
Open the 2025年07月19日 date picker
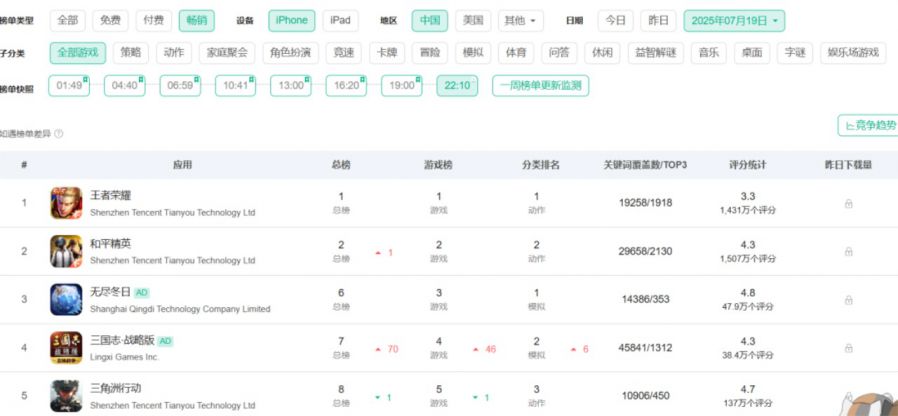[x=734, y=21]
